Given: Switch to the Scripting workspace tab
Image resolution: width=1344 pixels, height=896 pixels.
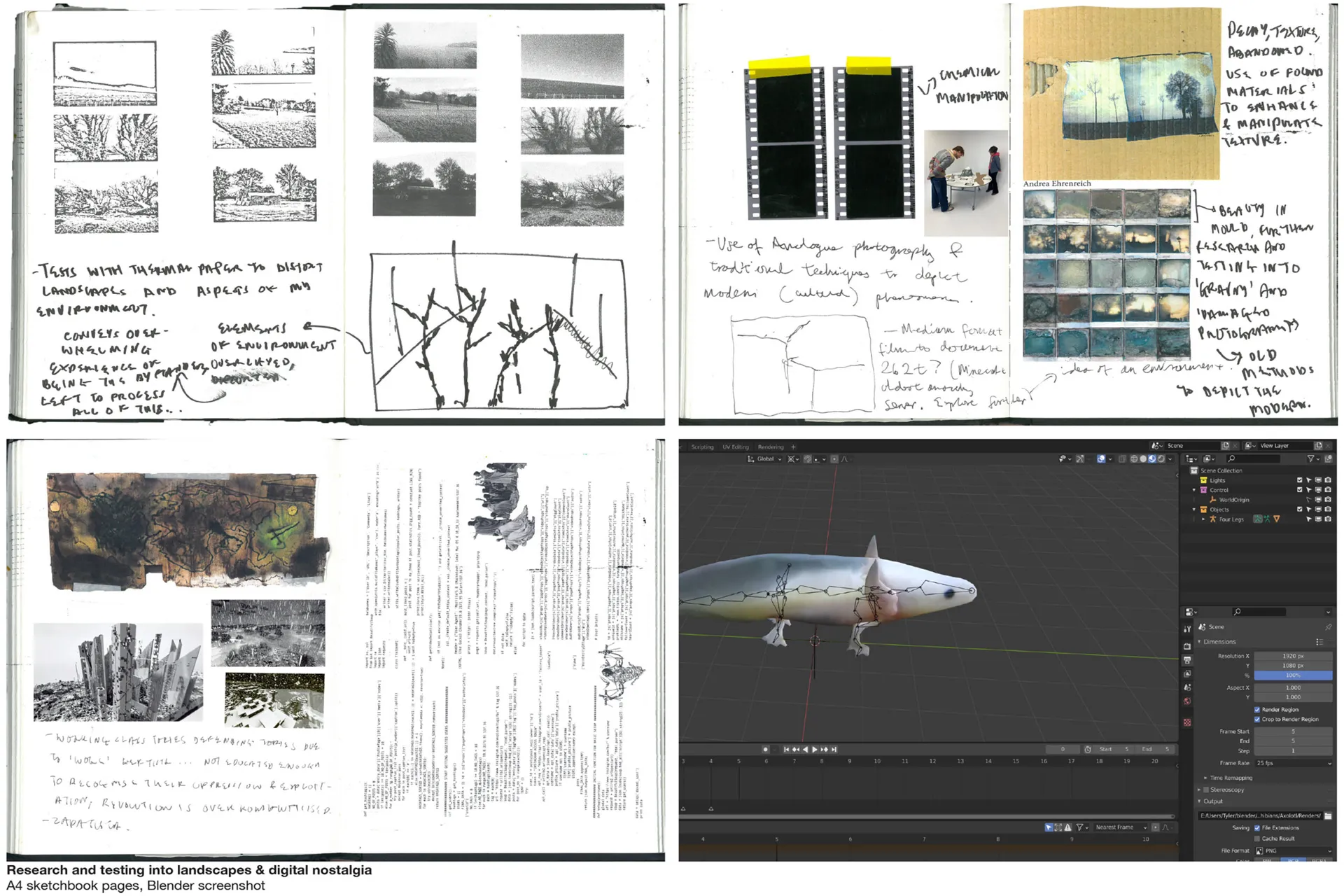Looking at the screenshot, I should click(x=702, y=447).
